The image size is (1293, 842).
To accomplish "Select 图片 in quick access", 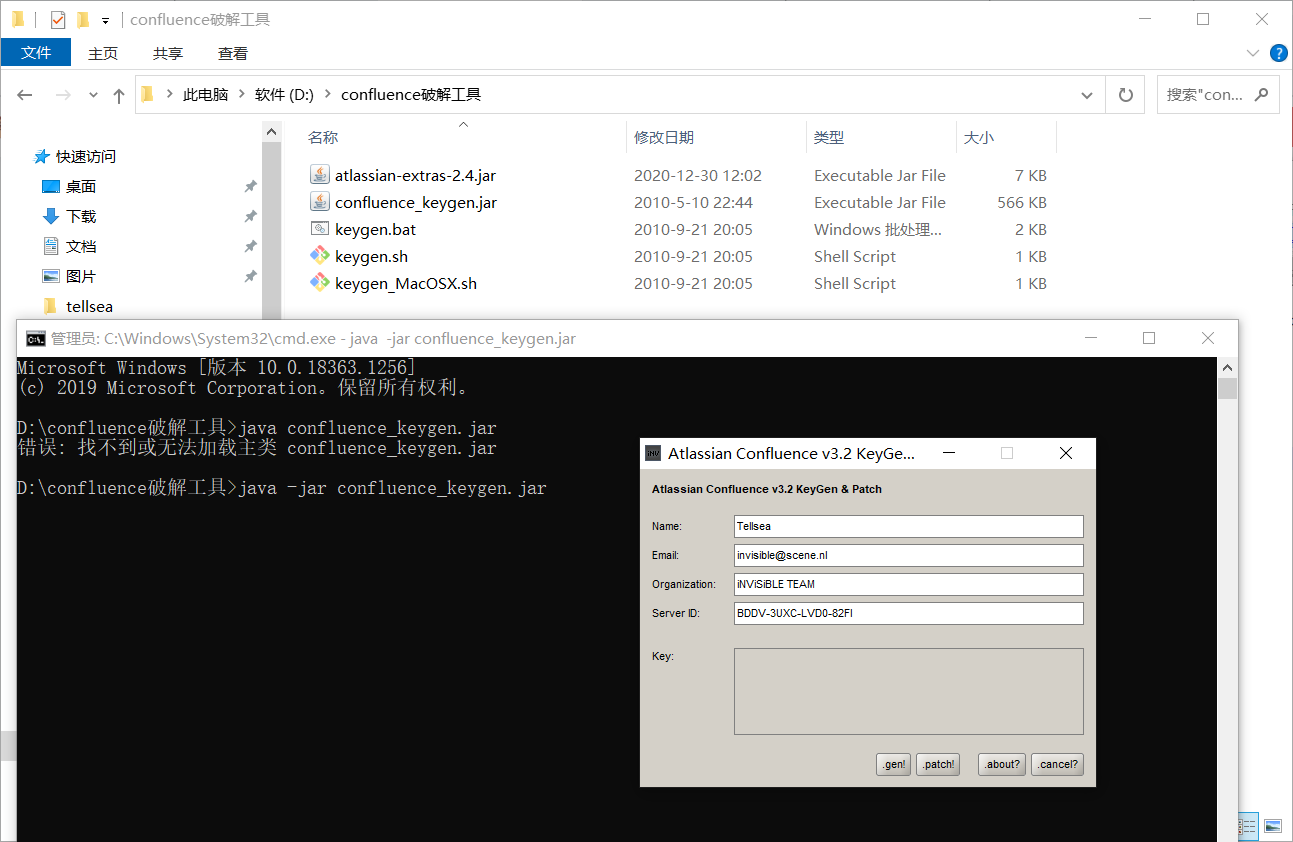I will pos(81,276).
